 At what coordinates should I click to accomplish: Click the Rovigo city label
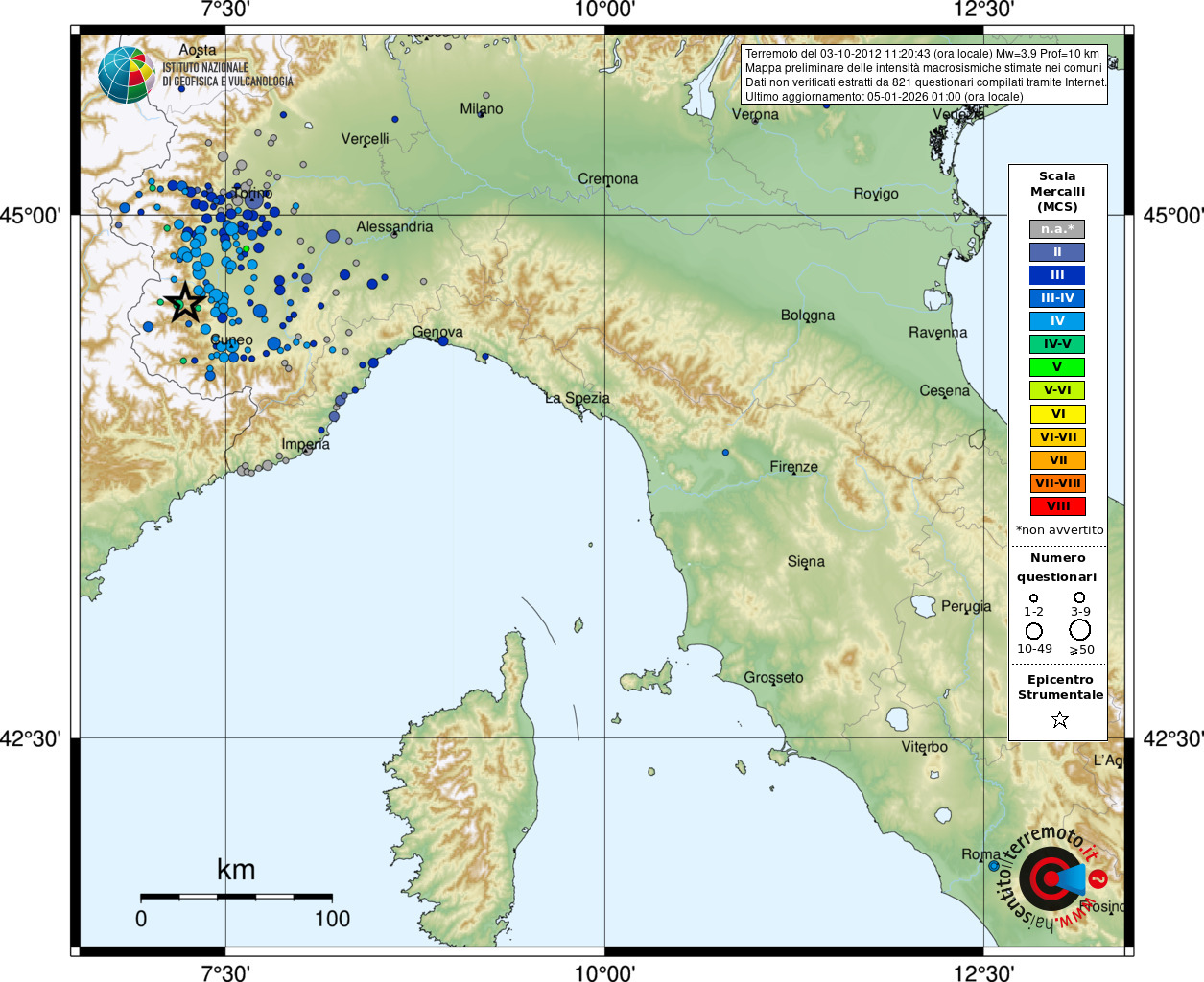876,194
